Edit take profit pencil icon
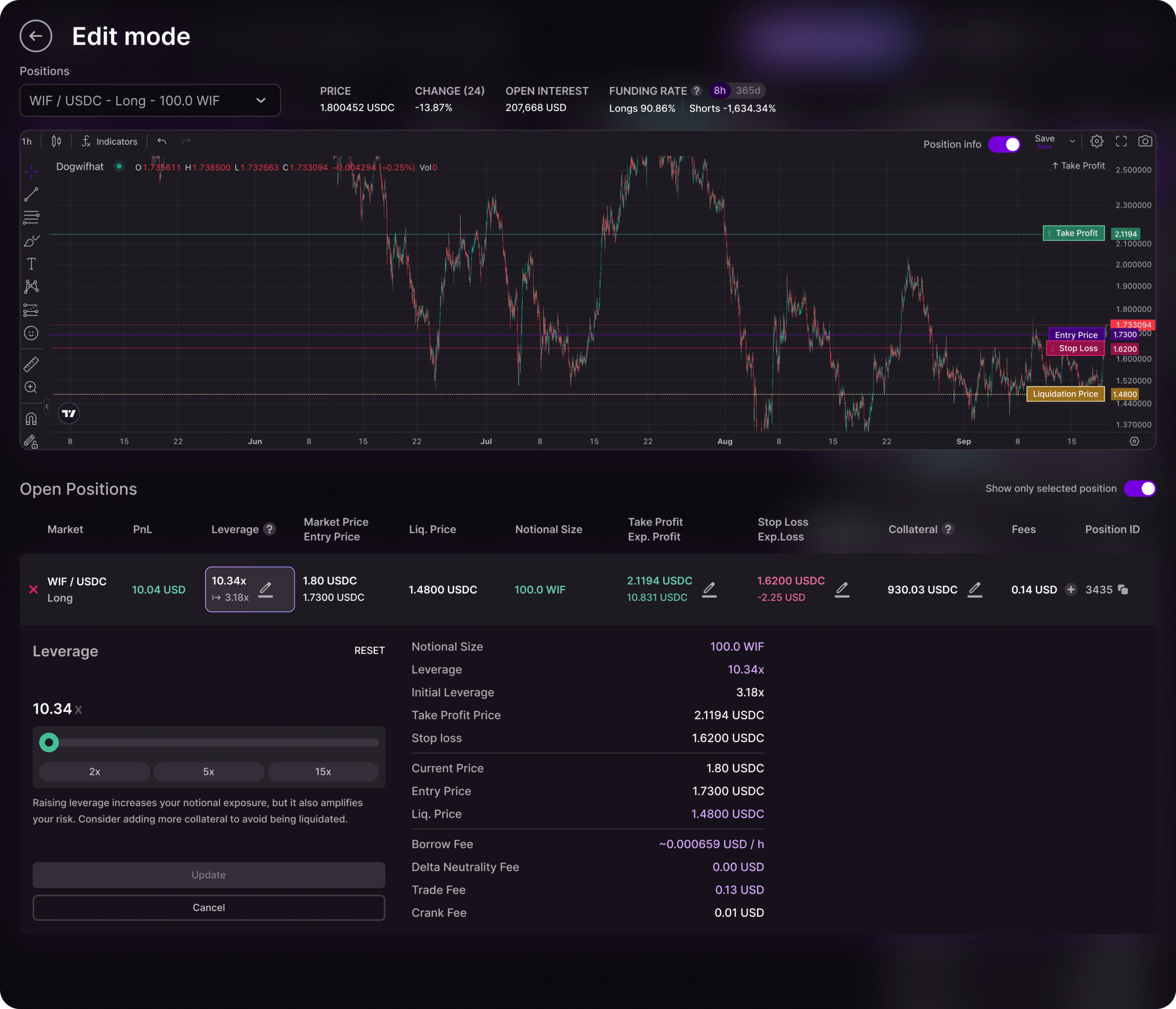Viewport: 1176px width, 1009px height. pyautogui.click(x=709, y=589)
